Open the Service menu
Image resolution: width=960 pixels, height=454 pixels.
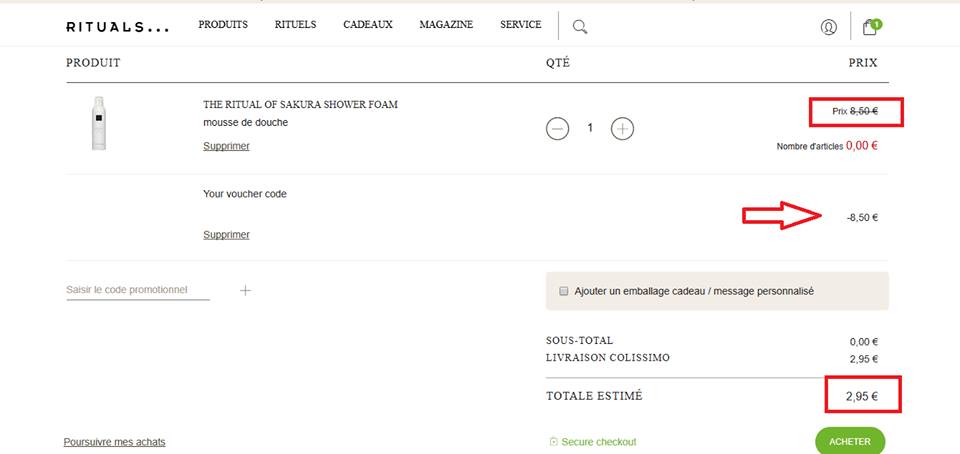[x=520, y=24]
